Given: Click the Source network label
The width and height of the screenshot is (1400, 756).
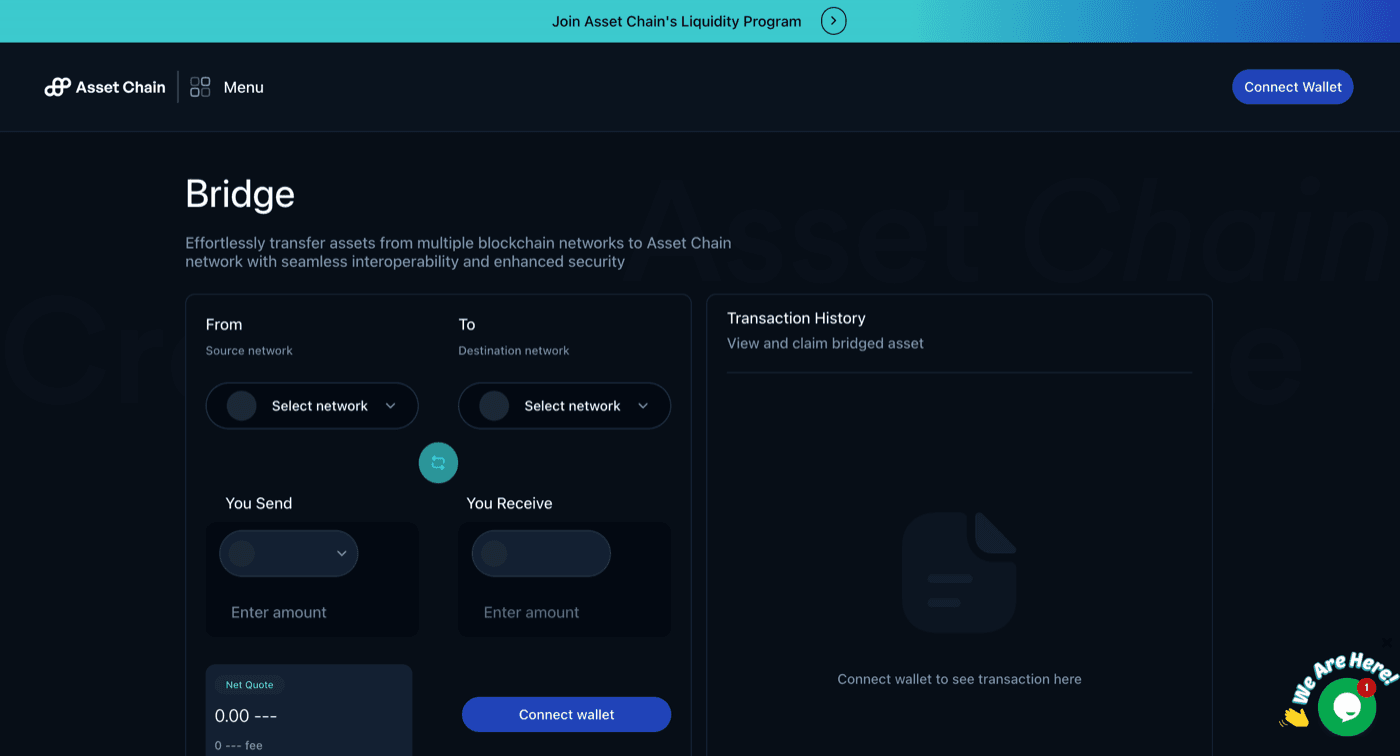Looking at the screenshot, I should pyautogui.click(x=249, y=351).
